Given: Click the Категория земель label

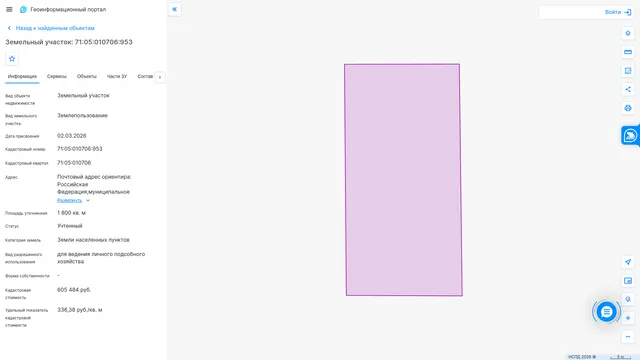Looking at the screenshot, I should coord(23,240).
